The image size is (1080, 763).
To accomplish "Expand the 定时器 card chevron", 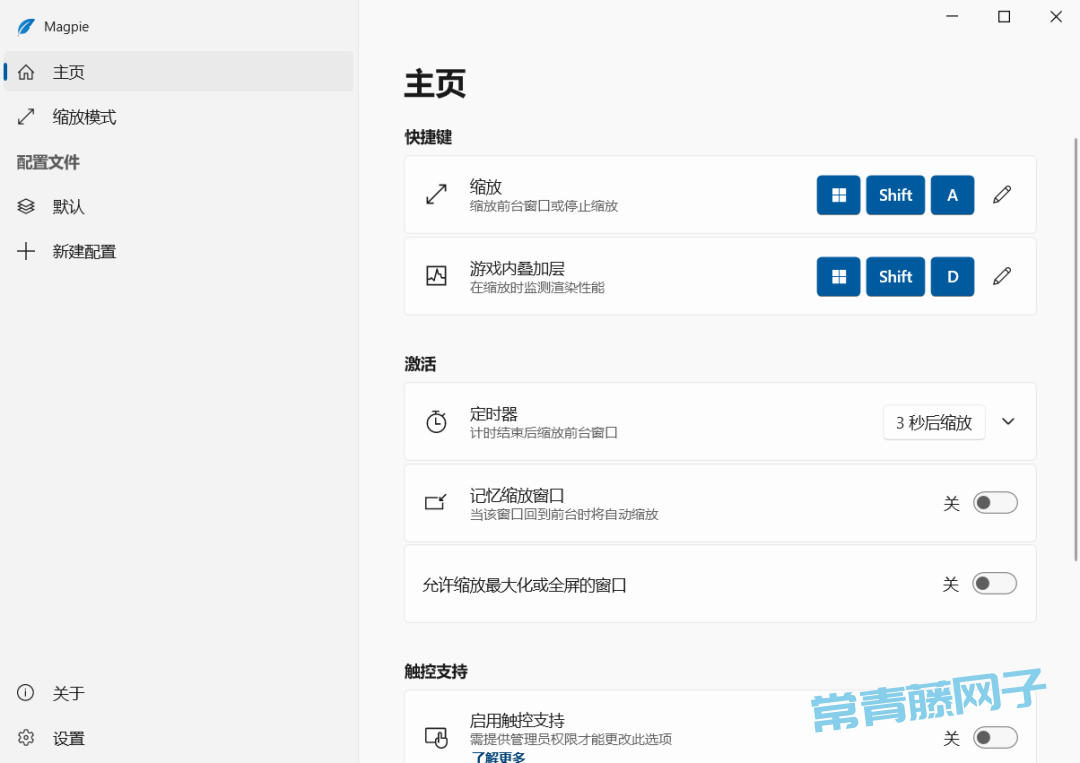I will [1008, 421].
